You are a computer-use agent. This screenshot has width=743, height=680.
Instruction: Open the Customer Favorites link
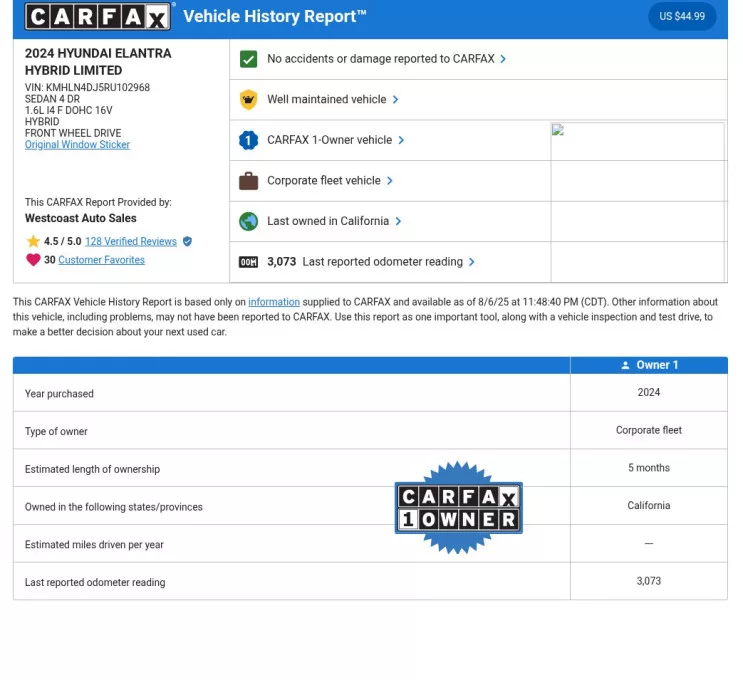tap(101, 260)
